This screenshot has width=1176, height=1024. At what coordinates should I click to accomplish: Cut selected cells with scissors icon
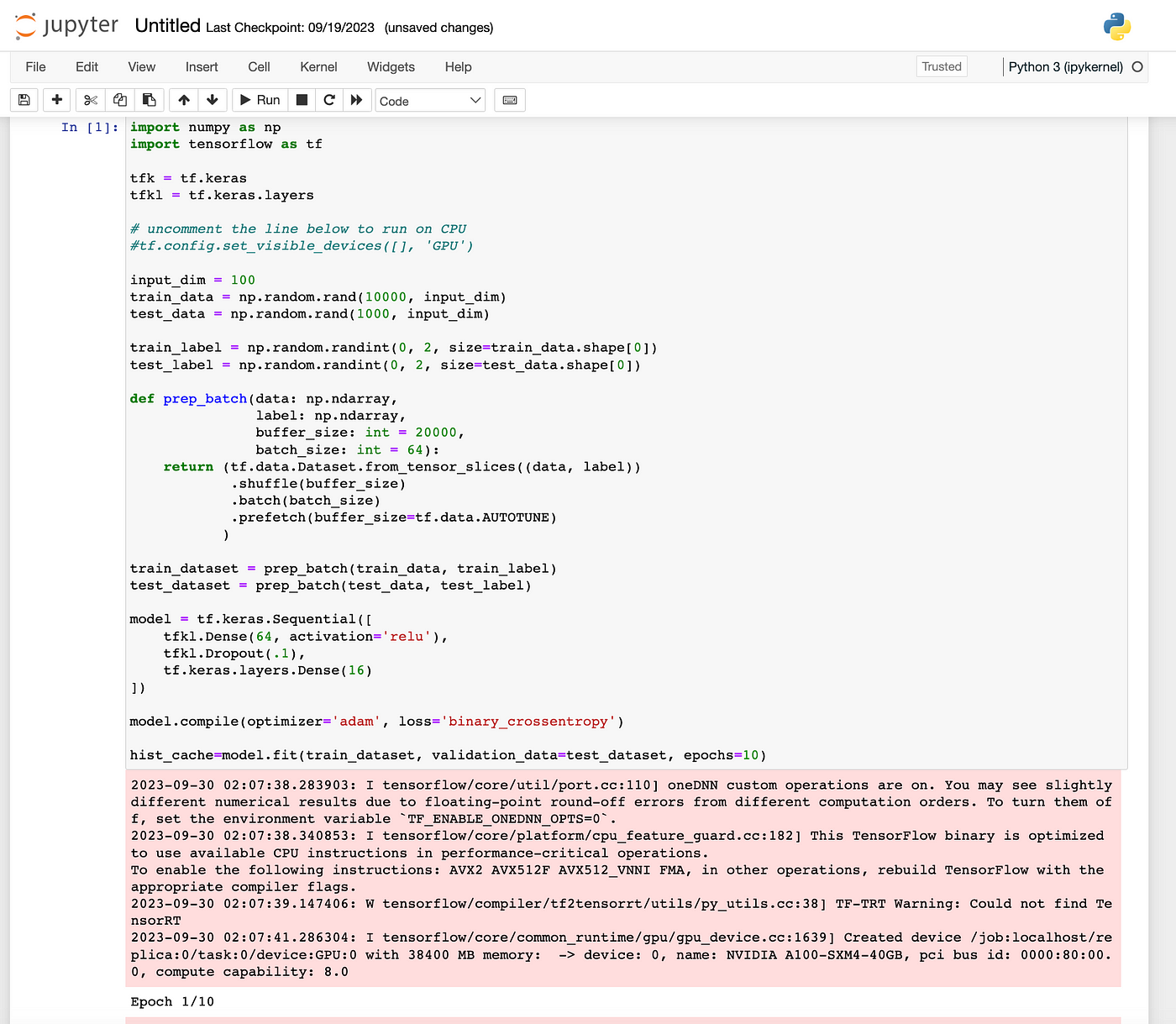point(91,100)
